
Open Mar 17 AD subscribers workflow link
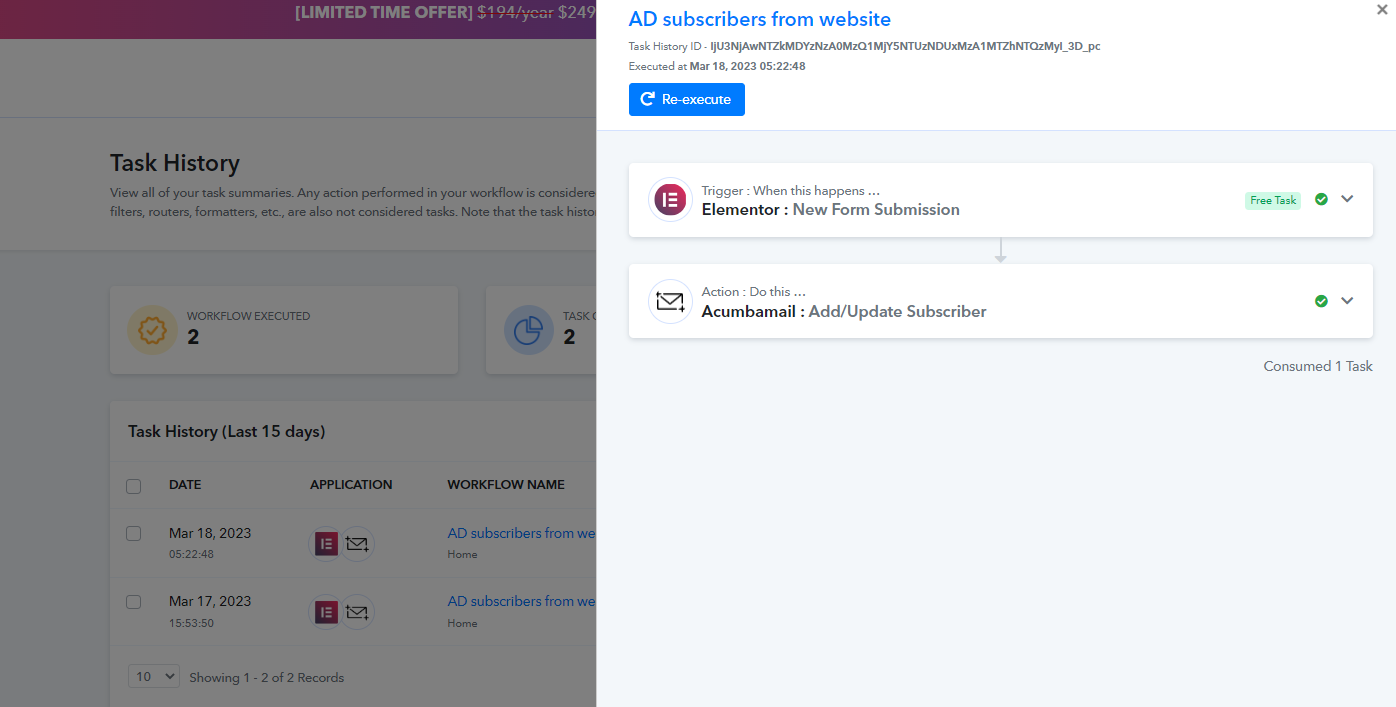click(521, 601)
